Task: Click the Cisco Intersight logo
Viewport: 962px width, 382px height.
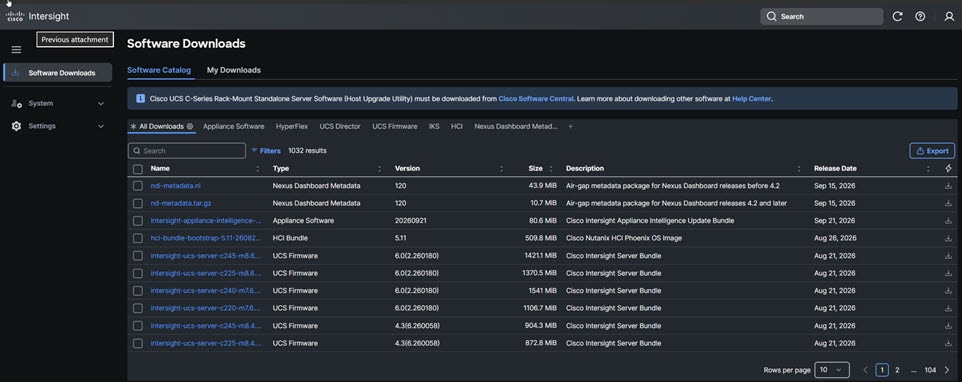Action: click(37, 16)
